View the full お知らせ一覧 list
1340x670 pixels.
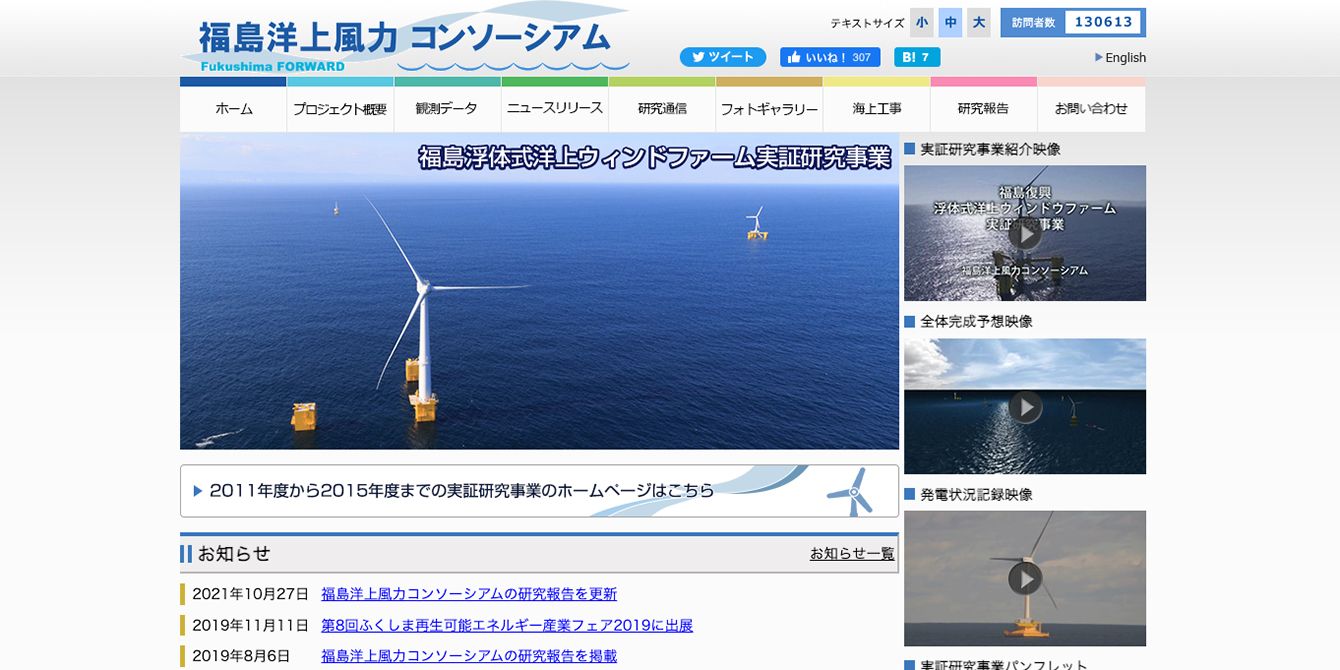(x=851, y=553)
